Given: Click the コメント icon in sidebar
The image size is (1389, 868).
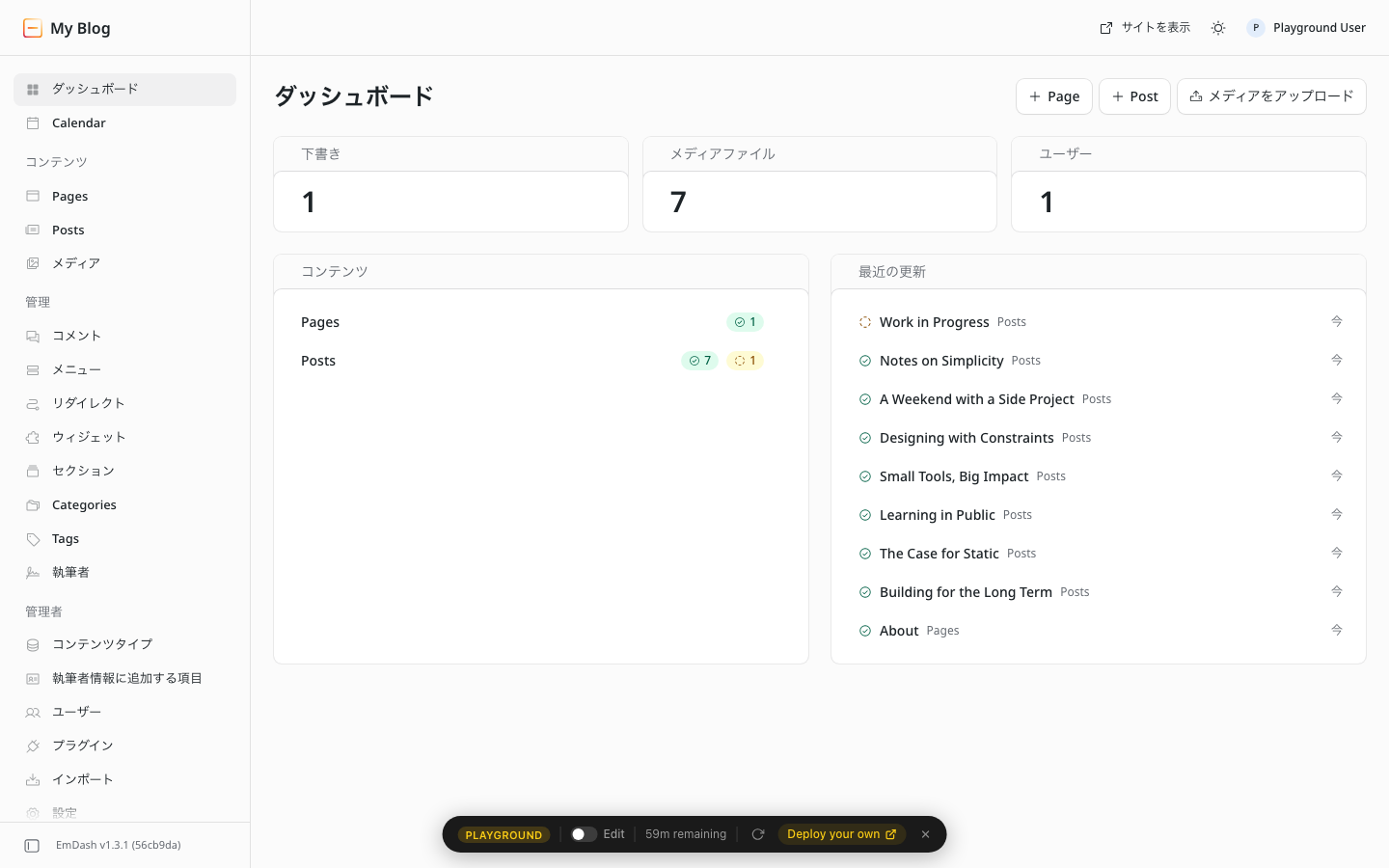Looking at the screenshot, I should (33, 336).
